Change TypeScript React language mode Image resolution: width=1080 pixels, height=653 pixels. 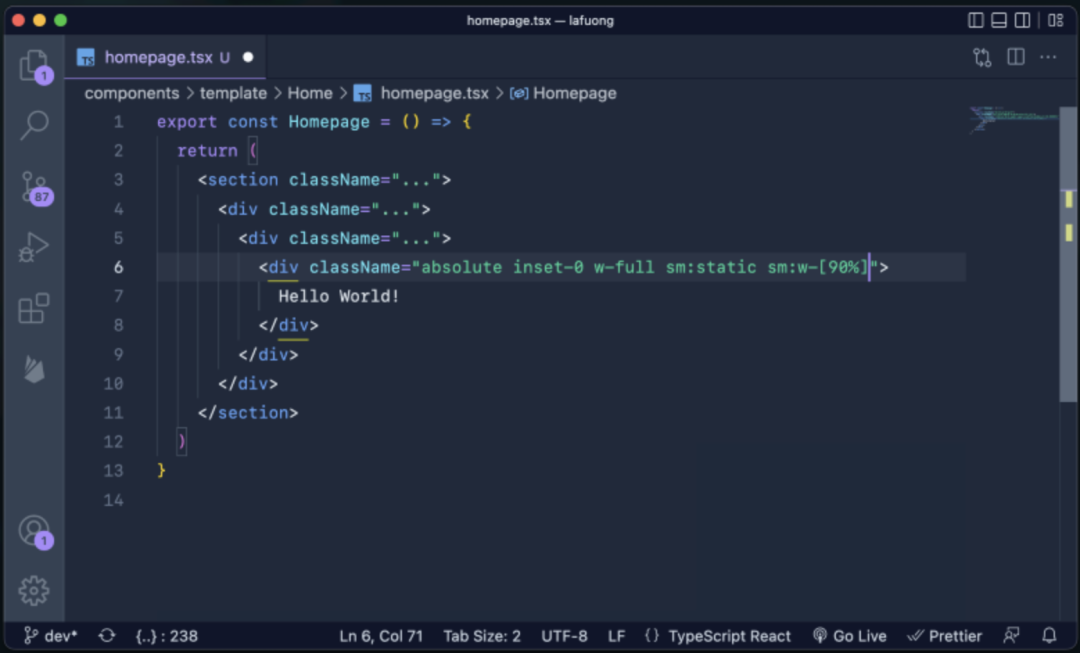pos(729,636)
